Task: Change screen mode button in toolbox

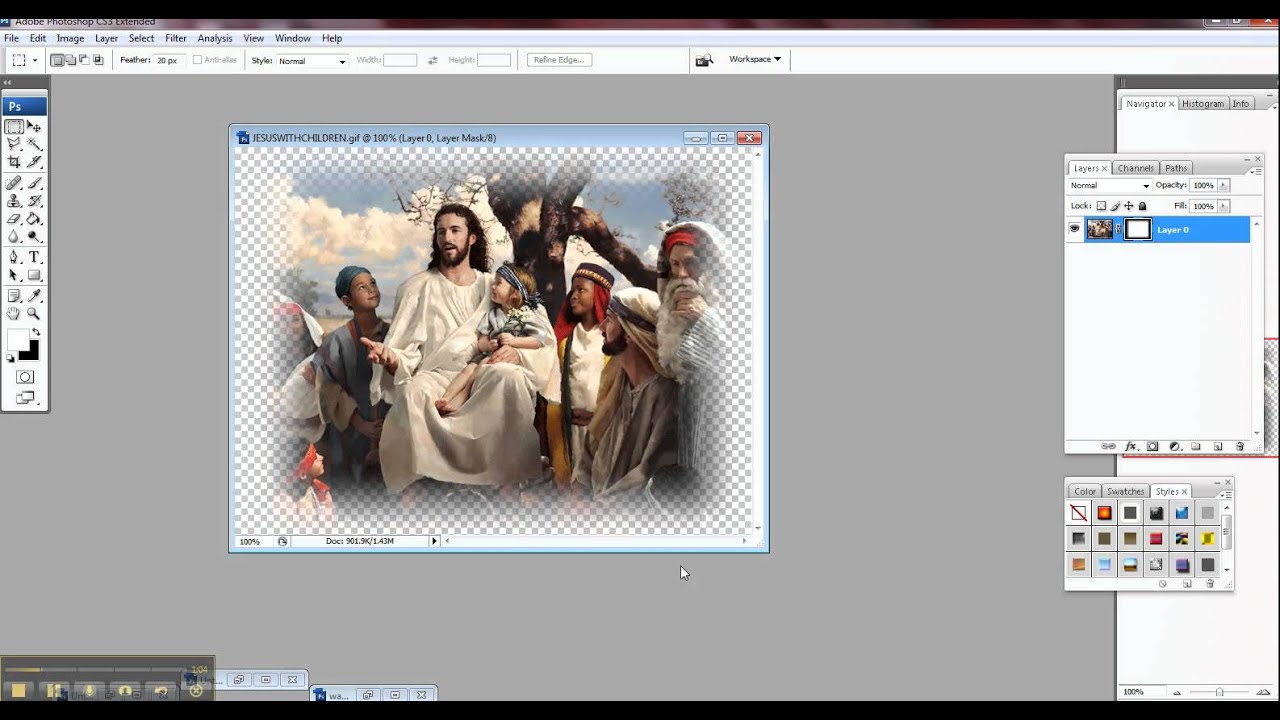Action: pyautogui.click(x=25, y=399)
